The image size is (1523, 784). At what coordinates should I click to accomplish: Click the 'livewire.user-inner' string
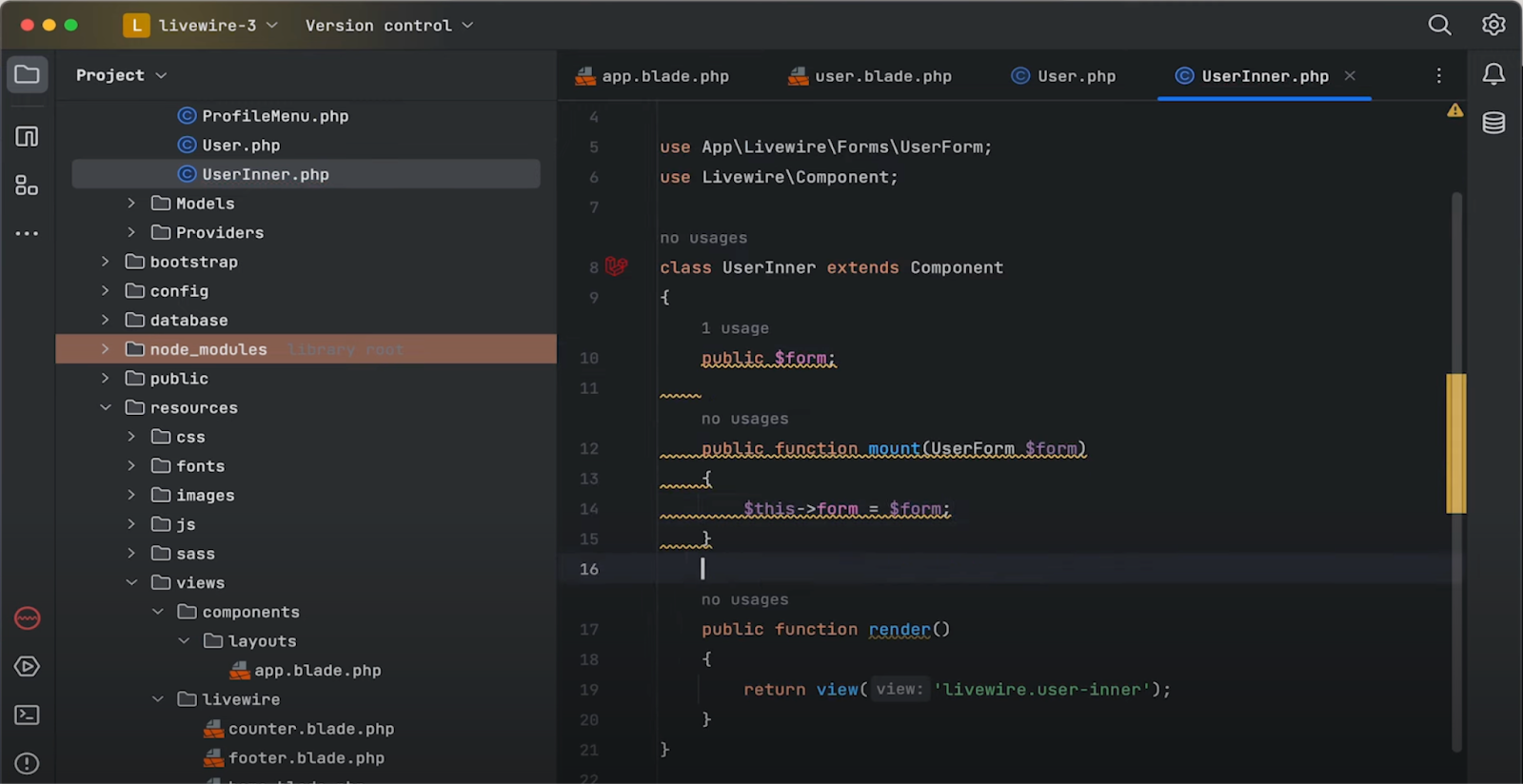pyautogui.click(x=1042, y=690)
